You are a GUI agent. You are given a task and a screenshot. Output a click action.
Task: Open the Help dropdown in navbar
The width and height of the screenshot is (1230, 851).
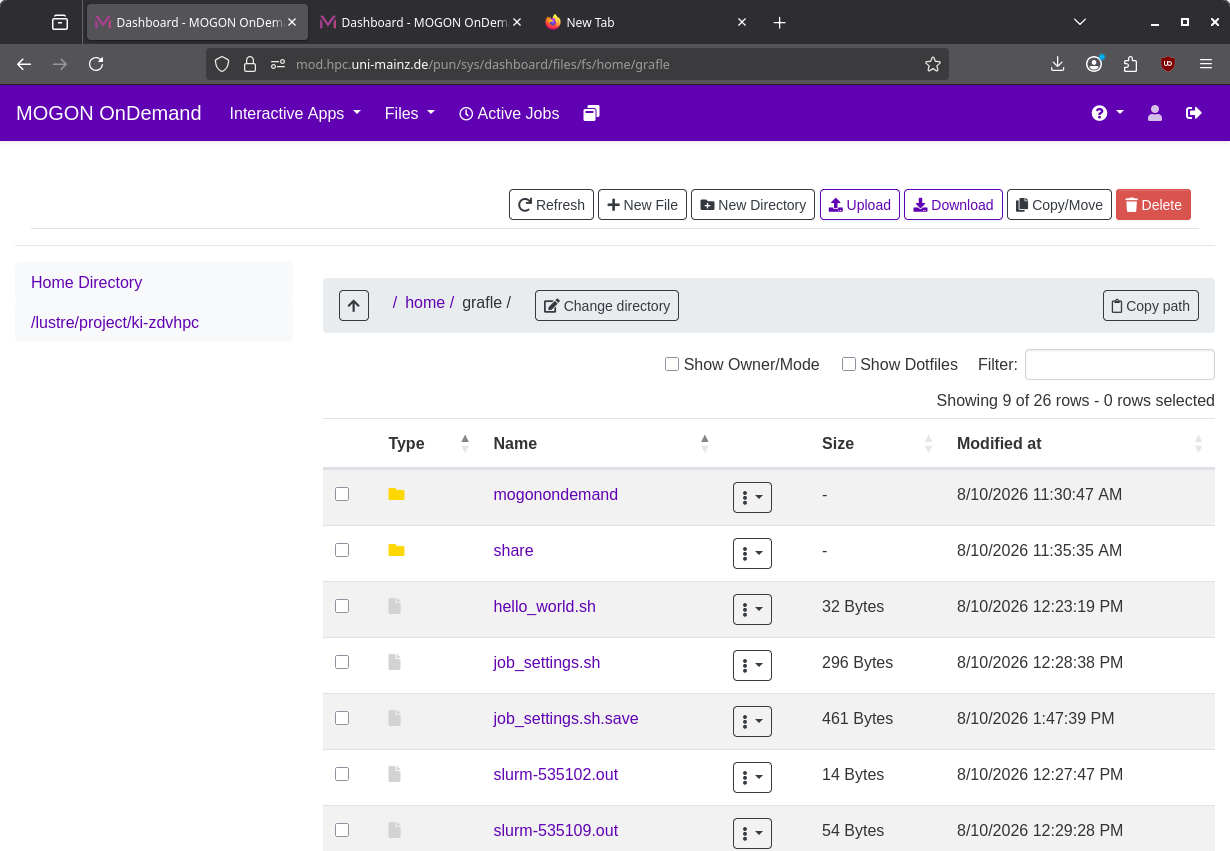tap(1108, 113)
